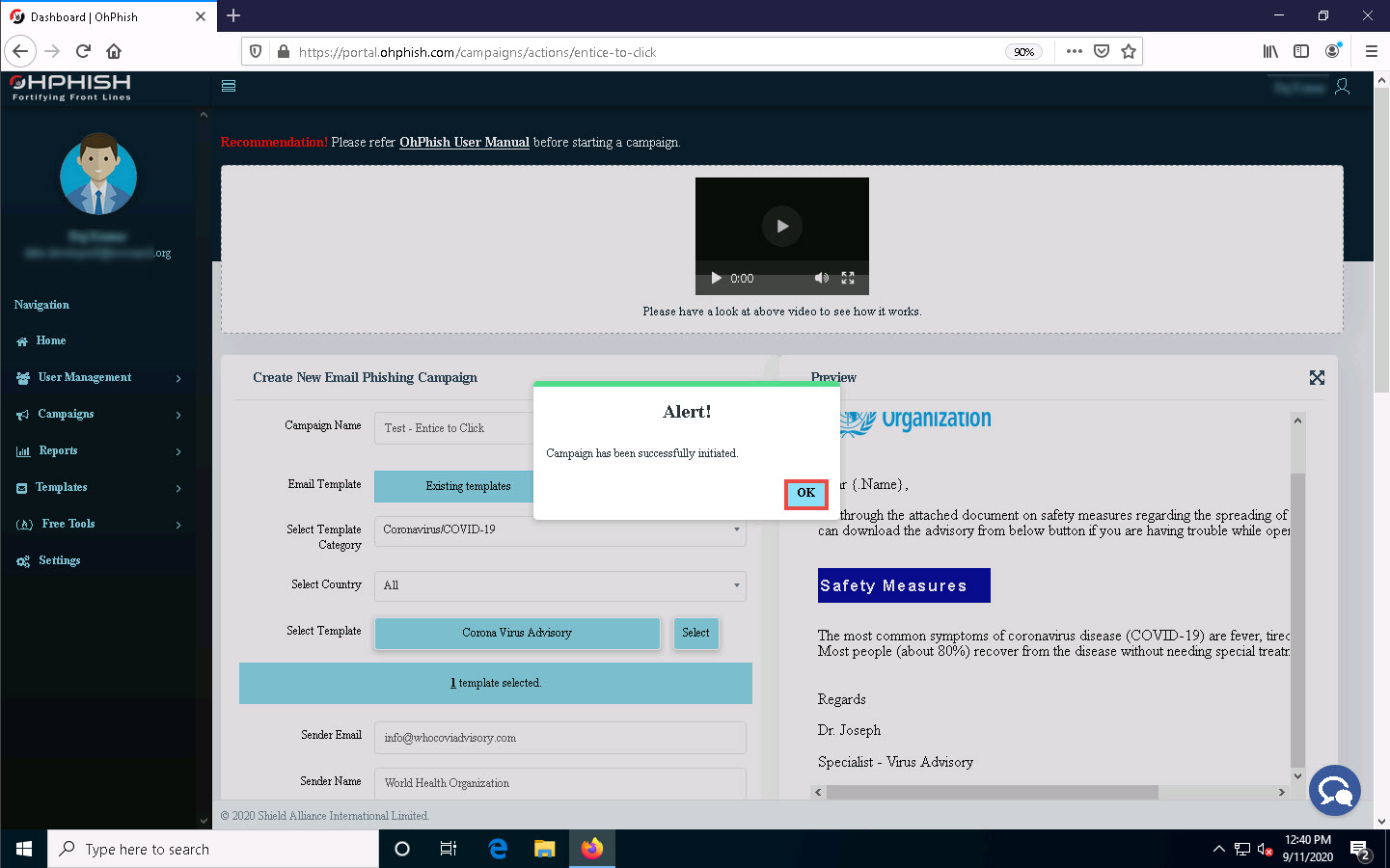Enter fullscreen on the tutorial video
The image size is (1390, 868).
tap(848, 278)
